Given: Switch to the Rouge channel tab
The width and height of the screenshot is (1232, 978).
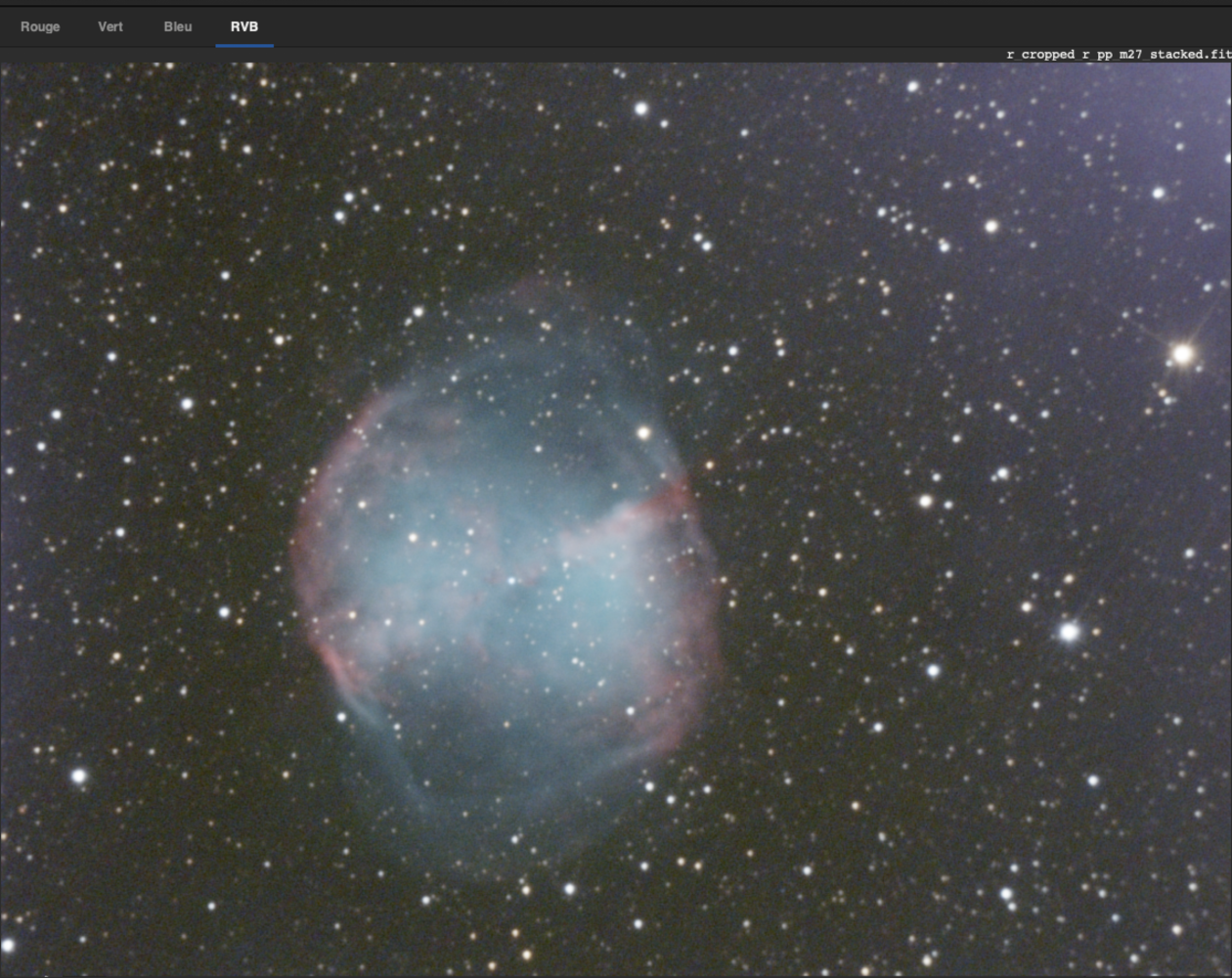Looking at the screenshot, I should pos(40,26).
